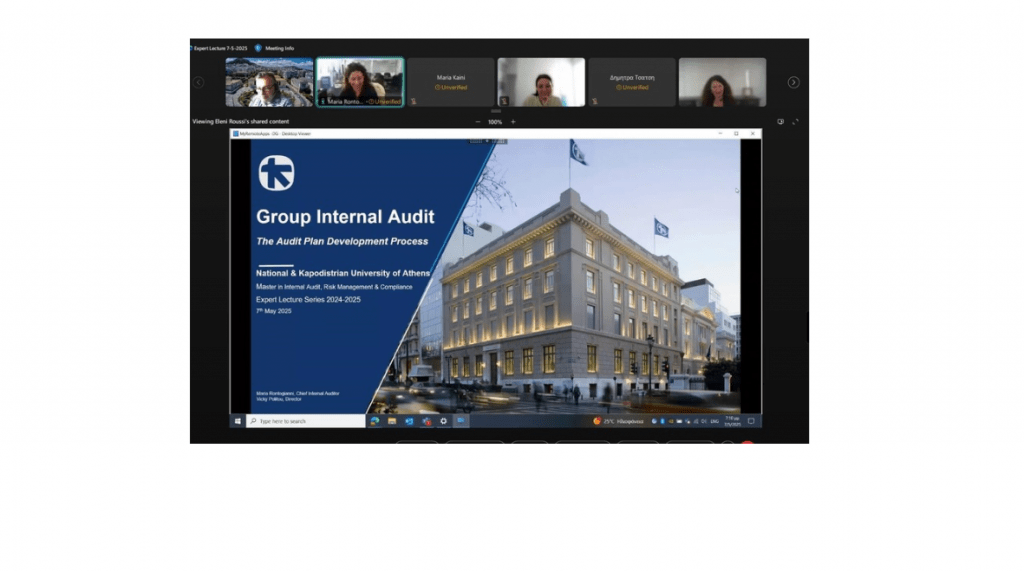This screenshot has height=572, width=1024.
Task: Open File Explorer from the shared taskbar
Action: click(392, 421)
